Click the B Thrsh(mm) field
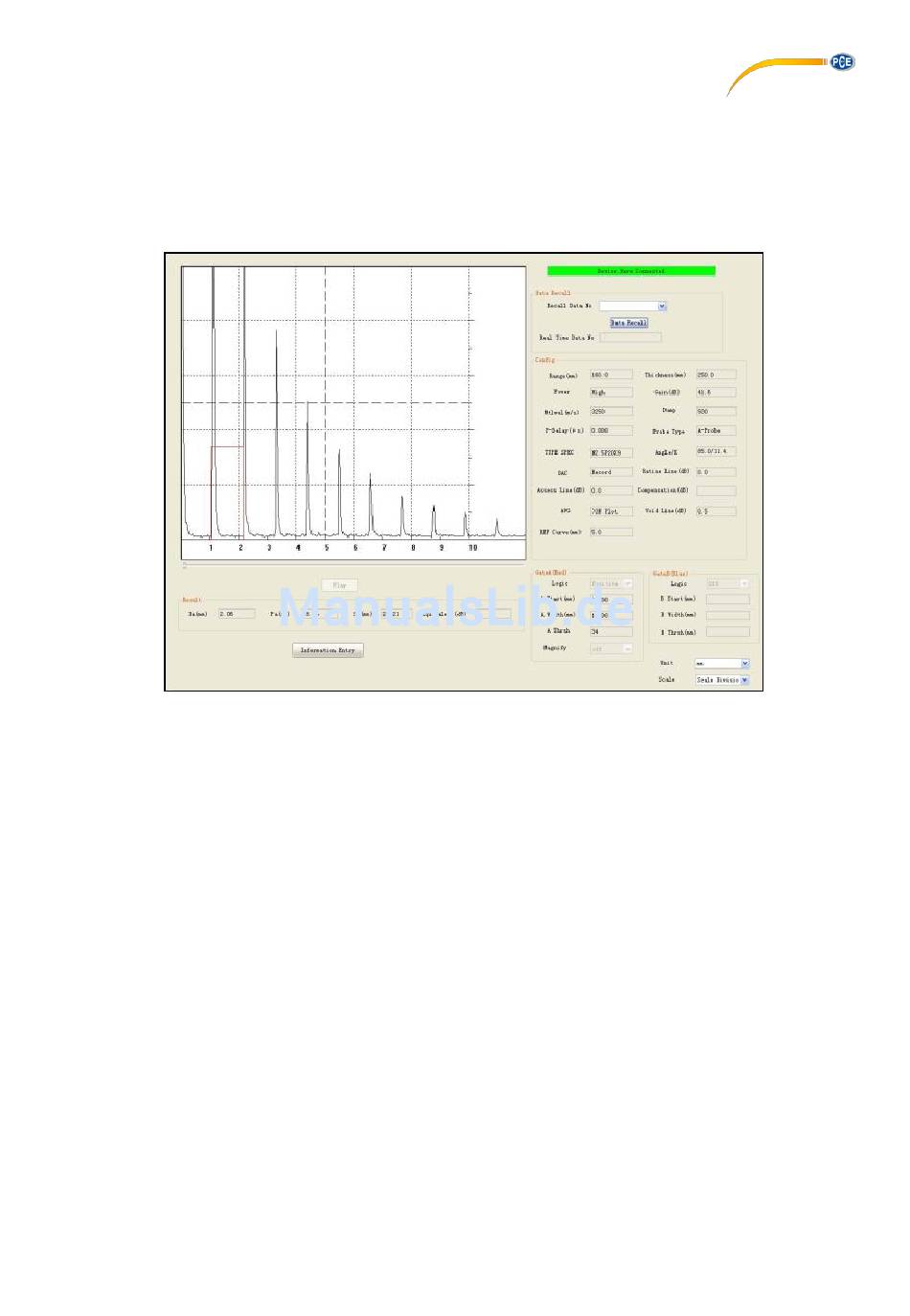The image size is (910, 1316). point(728,632)
